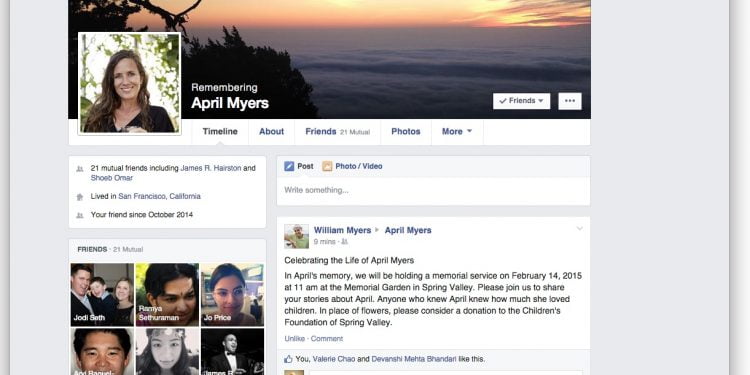Viewport: 750px width, 375px height.
Task: Open the 9 mins post timestamp
Action: coord(324,242)
